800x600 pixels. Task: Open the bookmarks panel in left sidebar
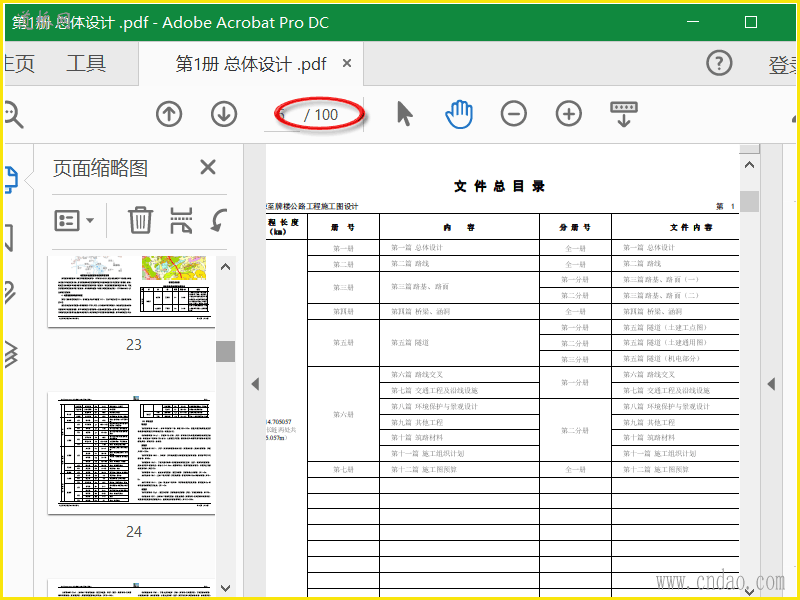(x=9, y=237)
